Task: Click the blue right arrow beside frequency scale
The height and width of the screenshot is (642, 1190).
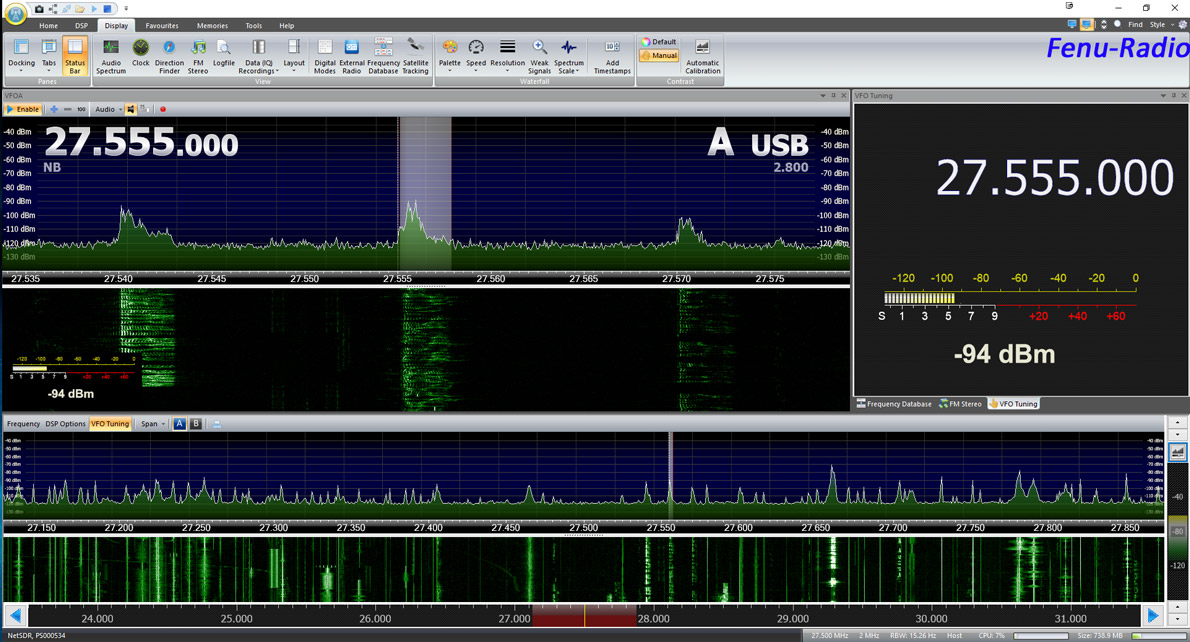Action: click(1153, 616)
